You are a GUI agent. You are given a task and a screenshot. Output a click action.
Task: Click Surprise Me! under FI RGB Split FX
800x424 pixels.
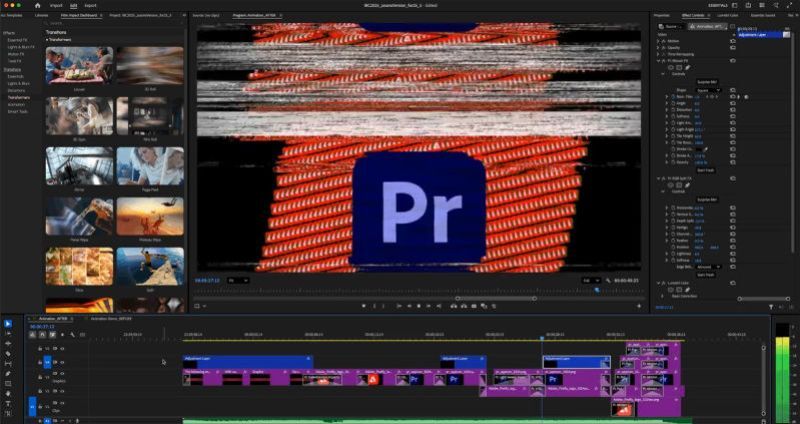click(707, 199)
